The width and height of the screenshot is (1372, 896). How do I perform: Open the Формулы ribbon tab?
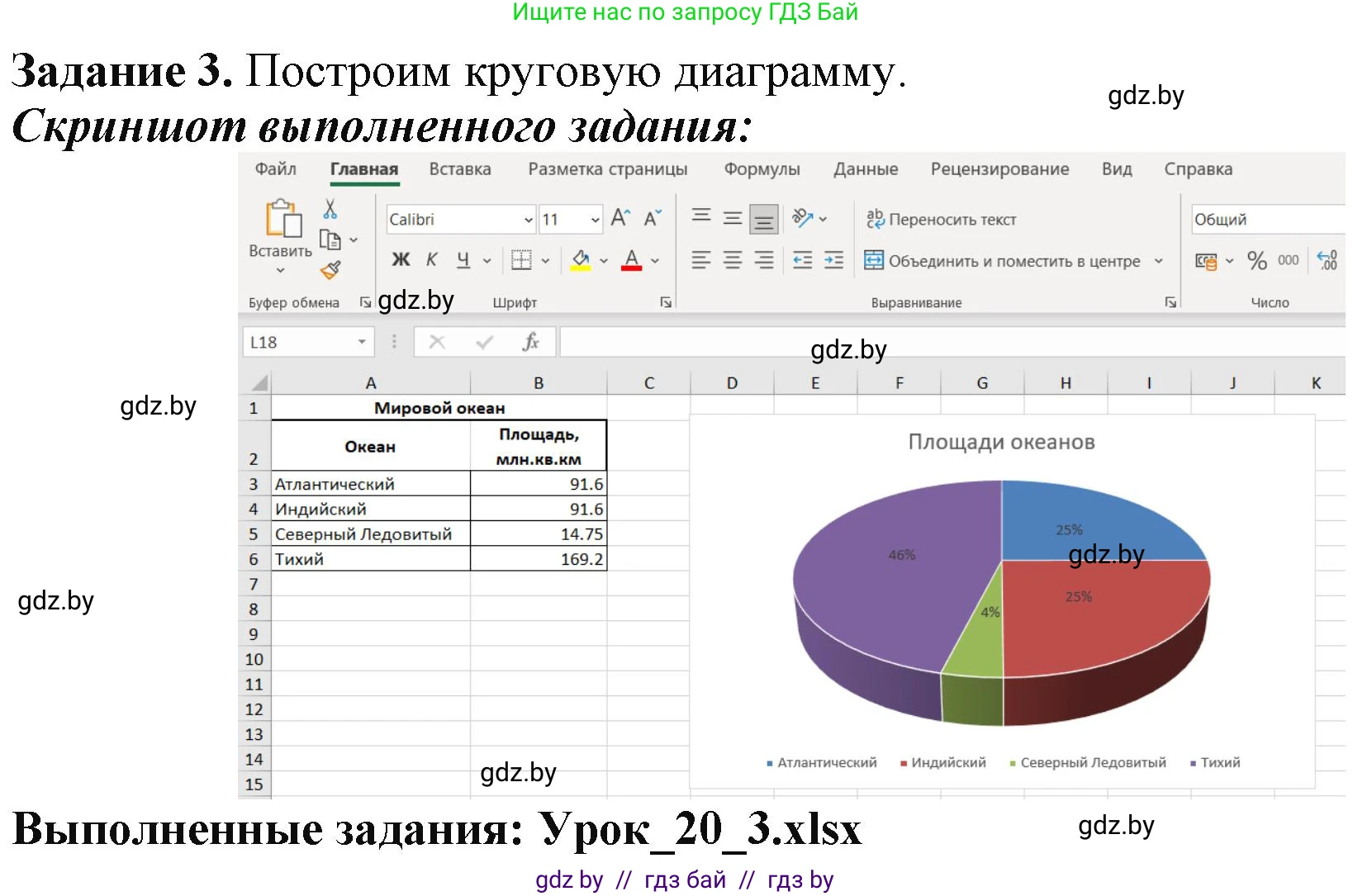click(762, 168)
